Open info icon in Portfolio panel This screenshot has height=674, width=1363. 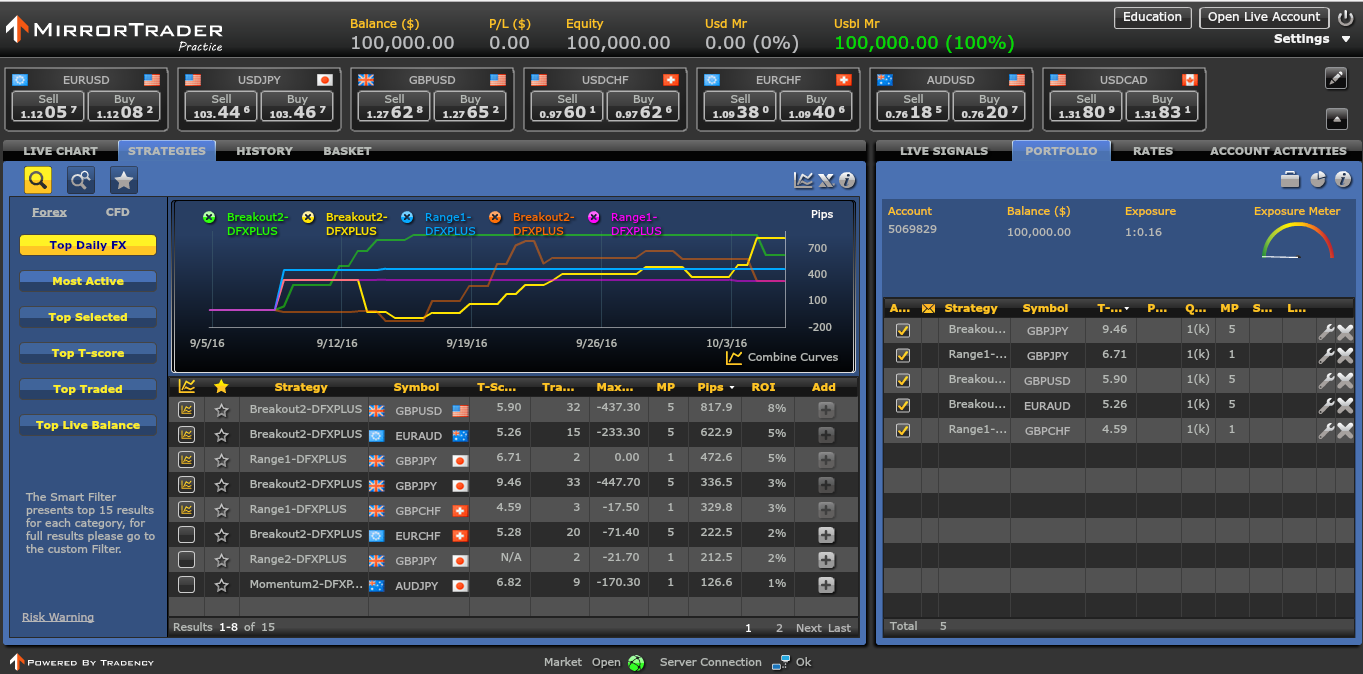coord(1343,180)
